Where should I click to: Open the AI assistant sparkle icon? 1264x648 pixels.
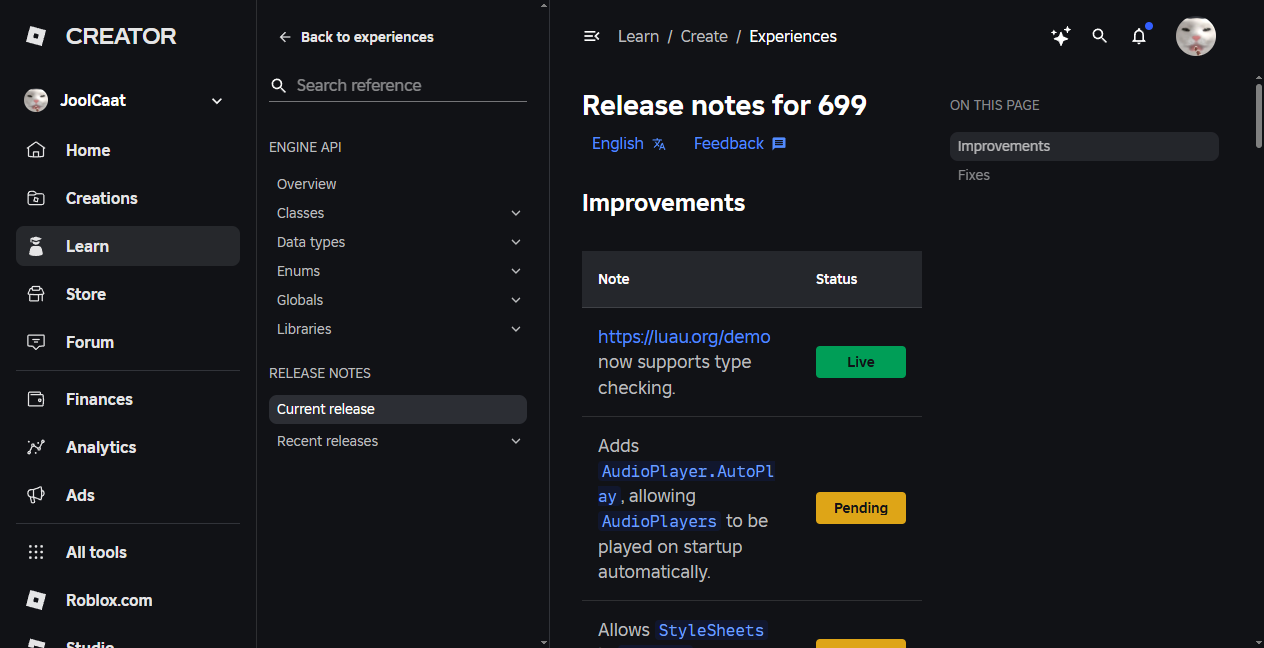point(1061,36)
